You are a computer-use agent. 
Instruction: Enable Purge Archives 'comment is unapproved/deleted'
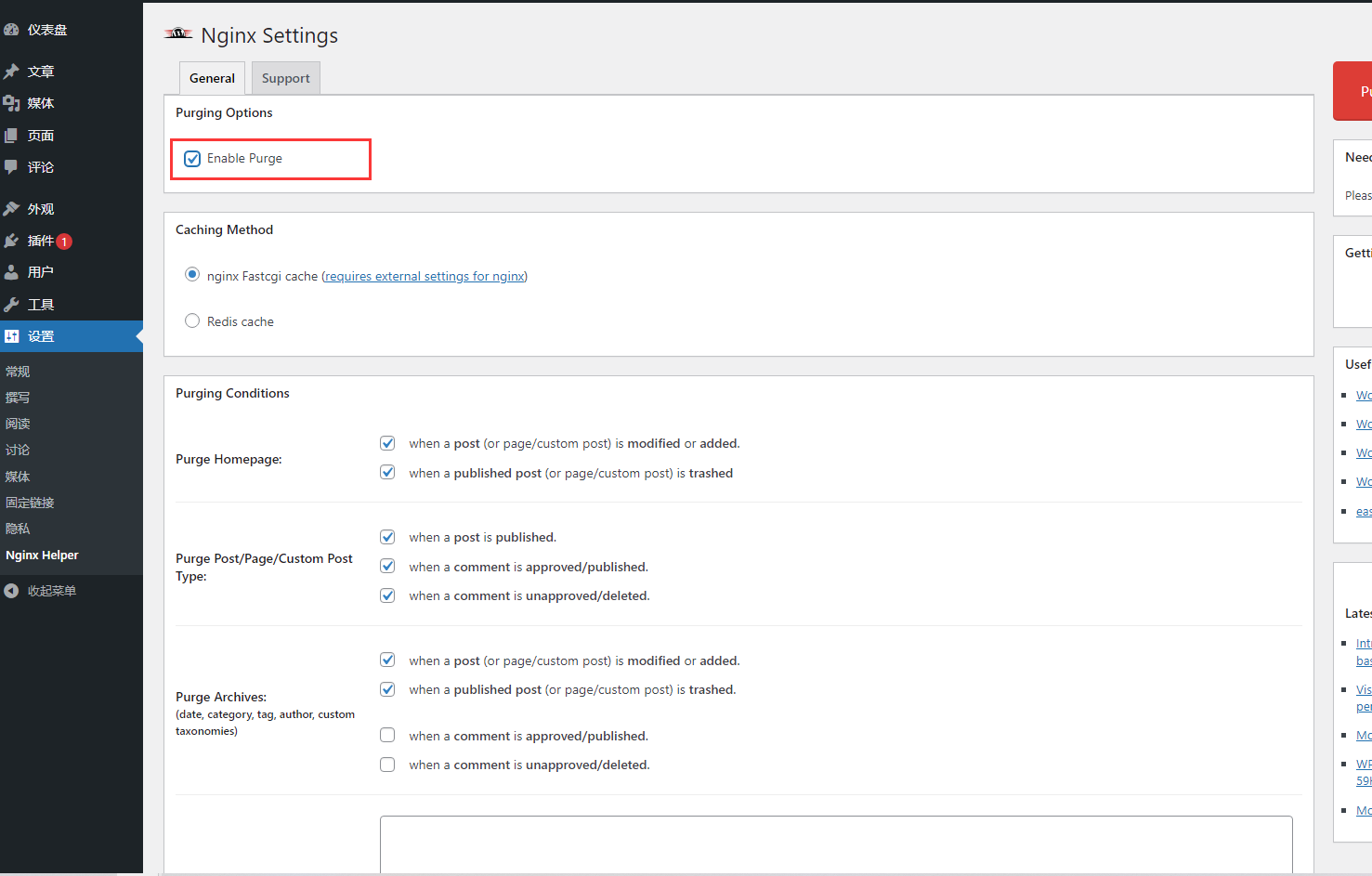click(x=387, y=765)
